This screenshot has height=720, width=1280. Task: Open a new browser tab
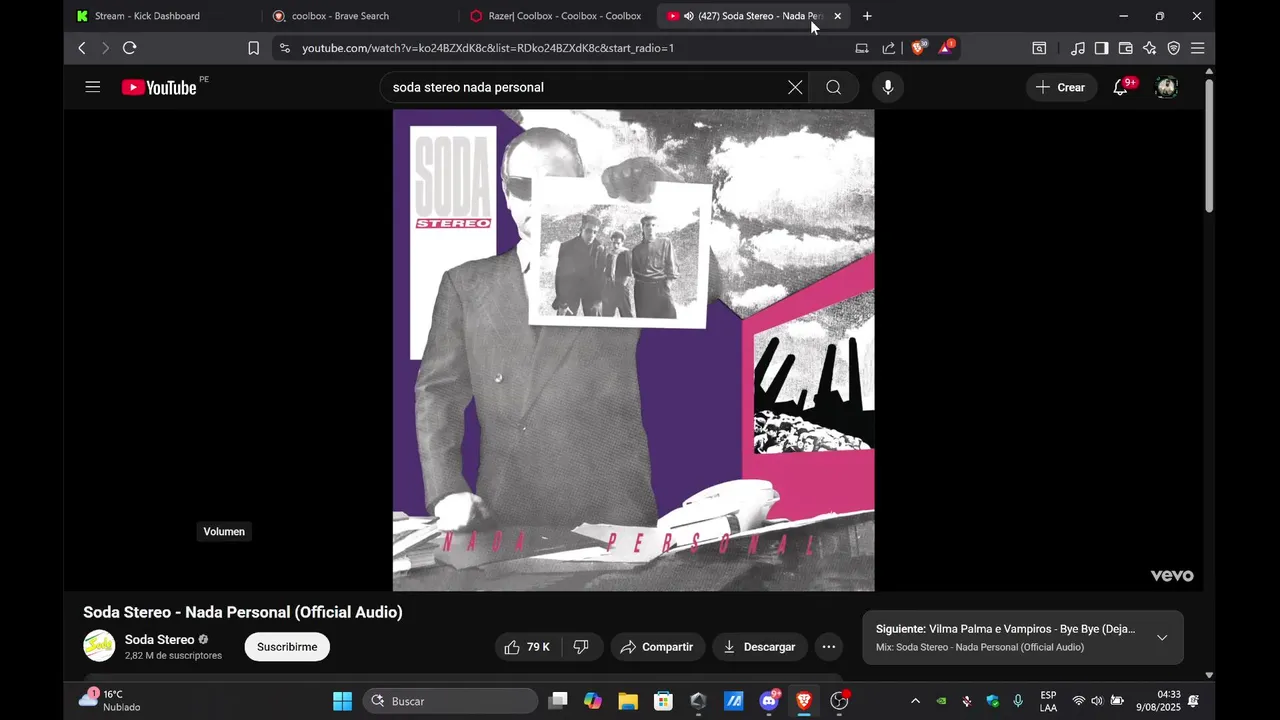[867, 16]
